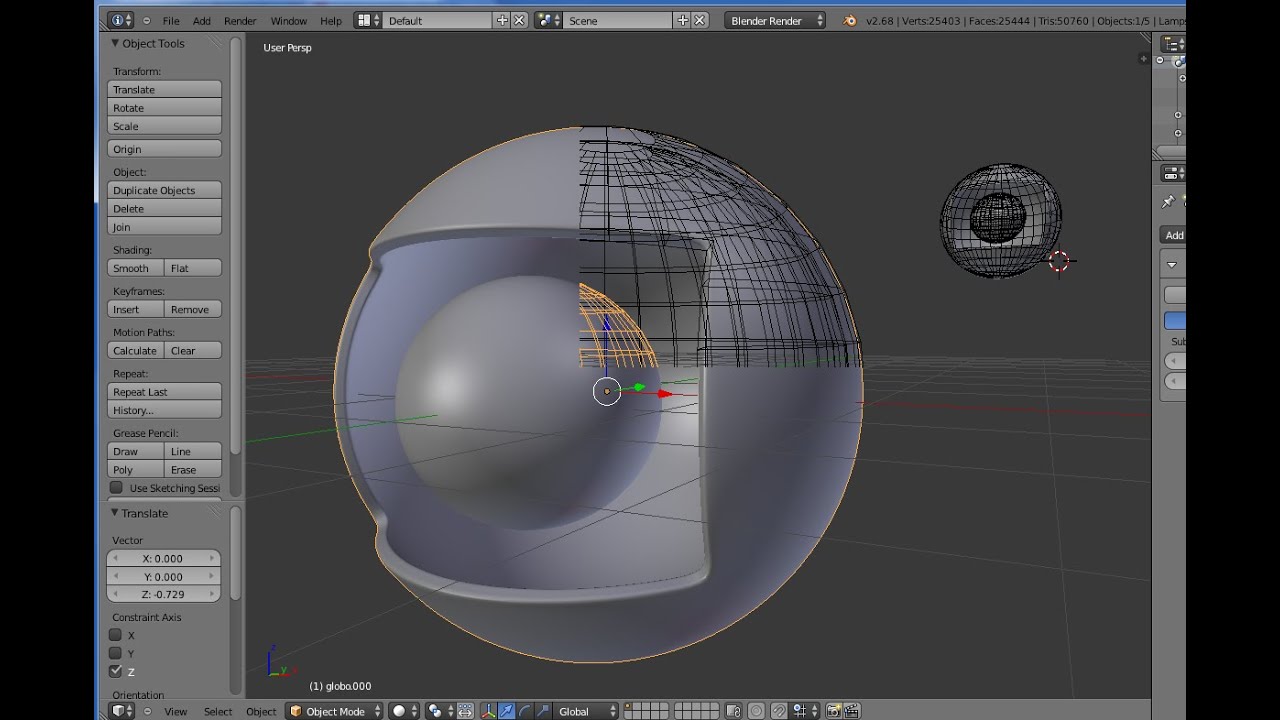
Task: Toggle lock camera and layers icon
Action: coord(733,711)
